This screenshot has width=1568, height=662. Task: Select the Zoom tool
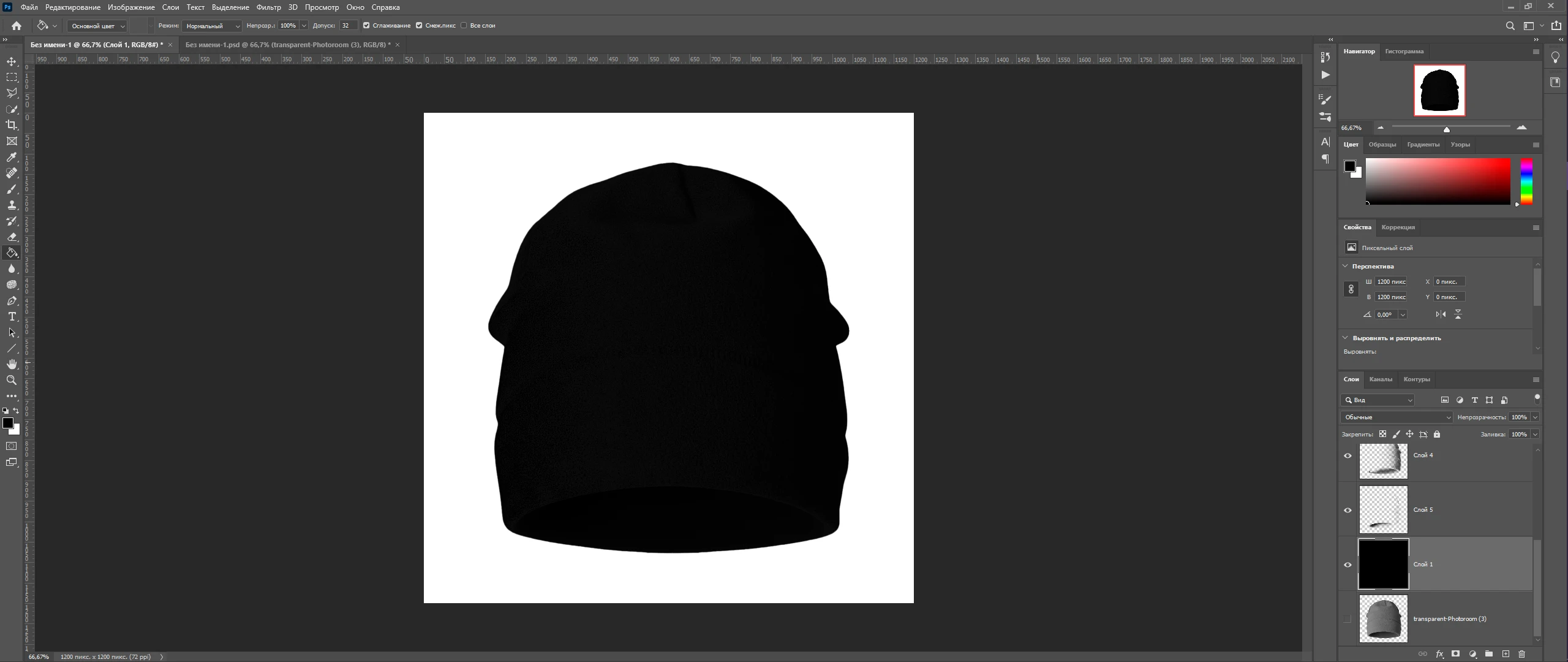[12, 380]
